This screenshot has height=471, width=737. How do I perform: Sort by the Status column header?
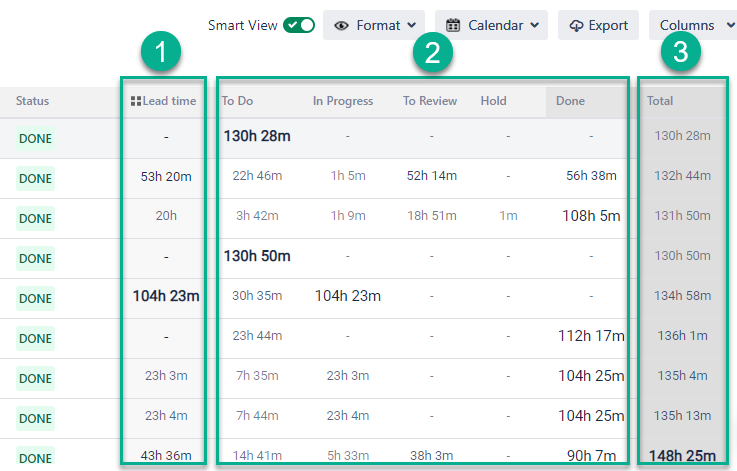pyautogui.click(x=32, y=101)
